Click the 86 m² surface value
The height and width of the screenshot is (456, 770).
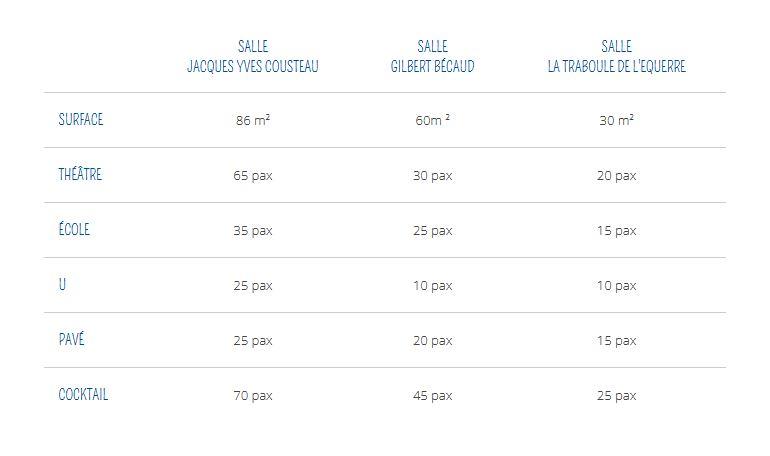[x=253, y=120]
